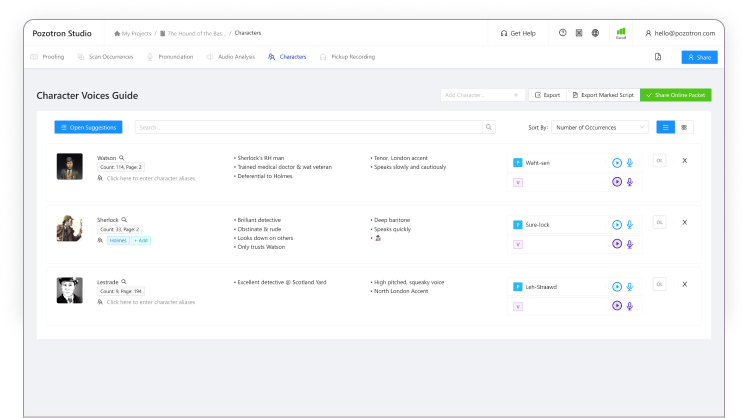
Task: Select the Characters tab
Action: coord(287,57)
